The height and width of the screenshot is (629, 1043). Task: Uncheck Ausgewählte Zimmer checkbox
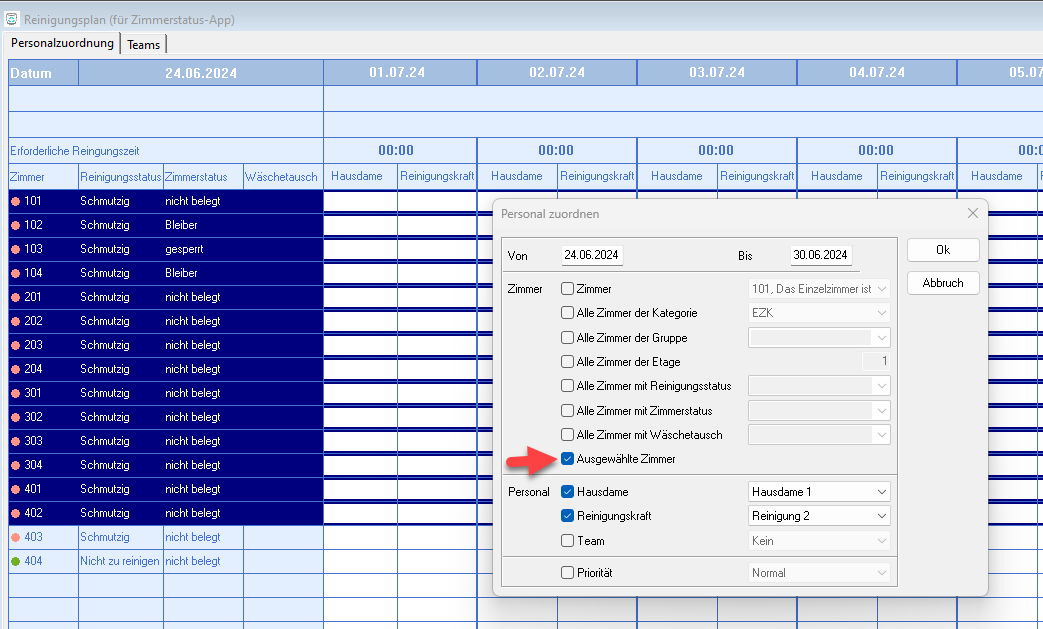(567, 459)
